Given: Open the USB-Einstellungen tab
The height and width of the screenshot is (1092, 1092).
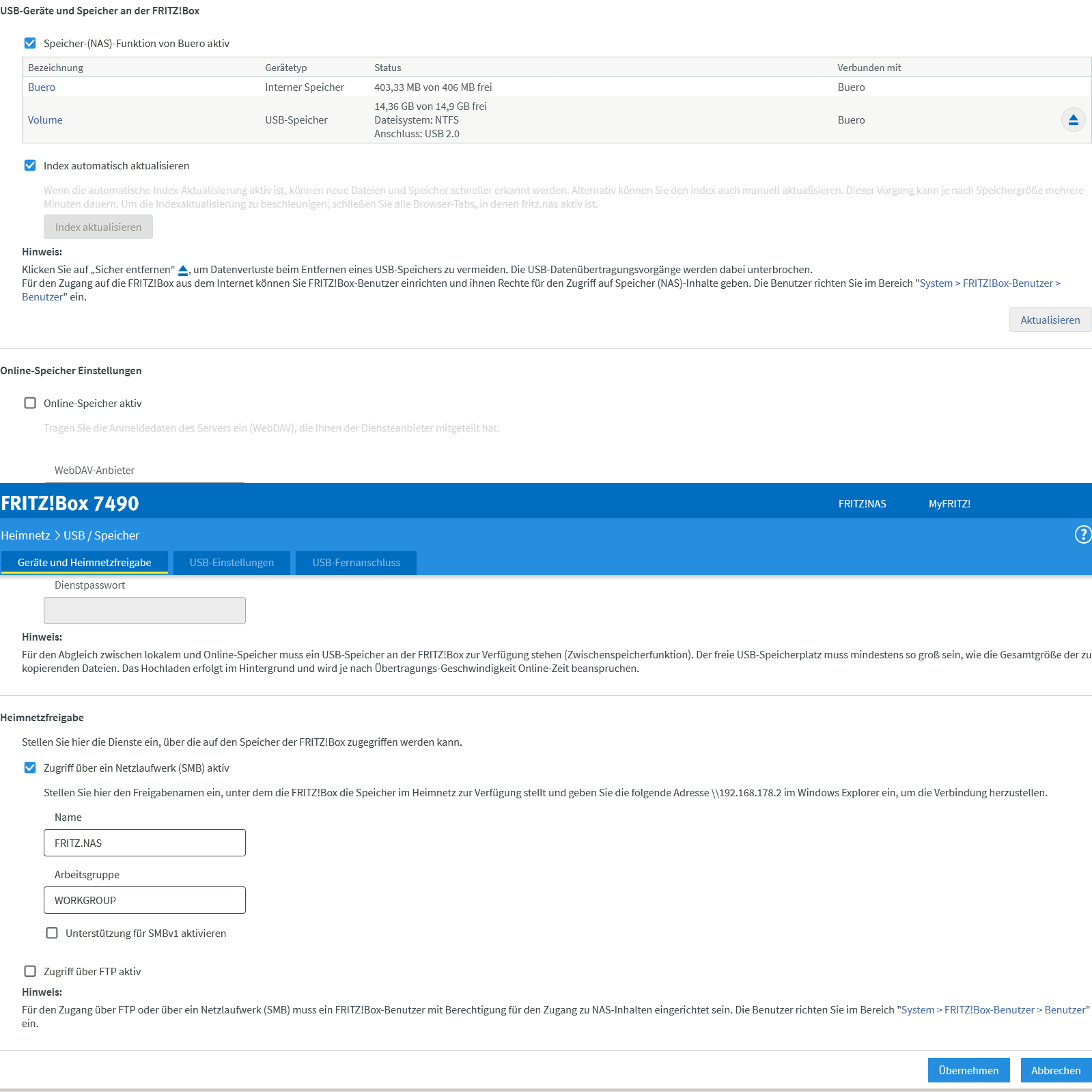Looking at the screenshot, I should 232,562.
